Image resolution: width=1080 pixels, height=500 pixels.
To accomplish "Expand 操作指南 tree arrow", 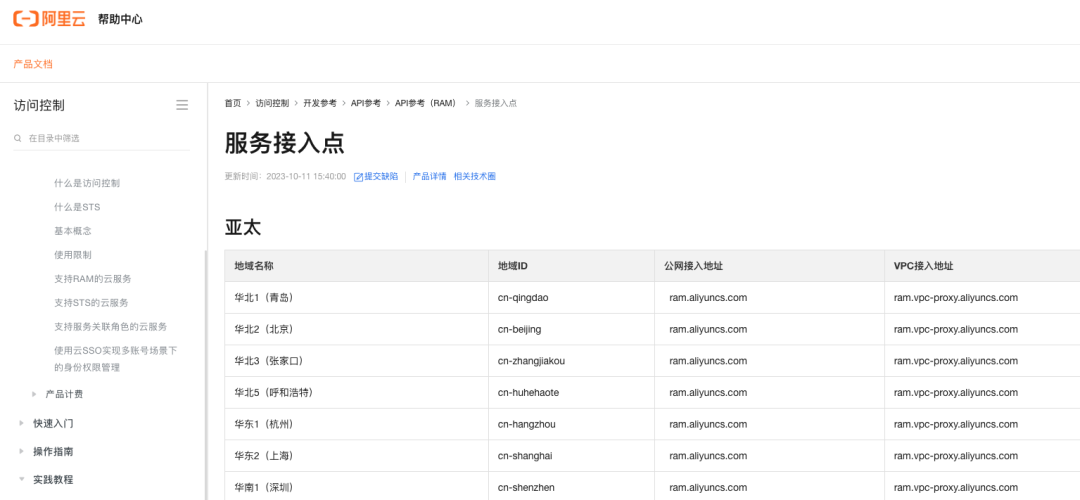I will tap(21, 452).
